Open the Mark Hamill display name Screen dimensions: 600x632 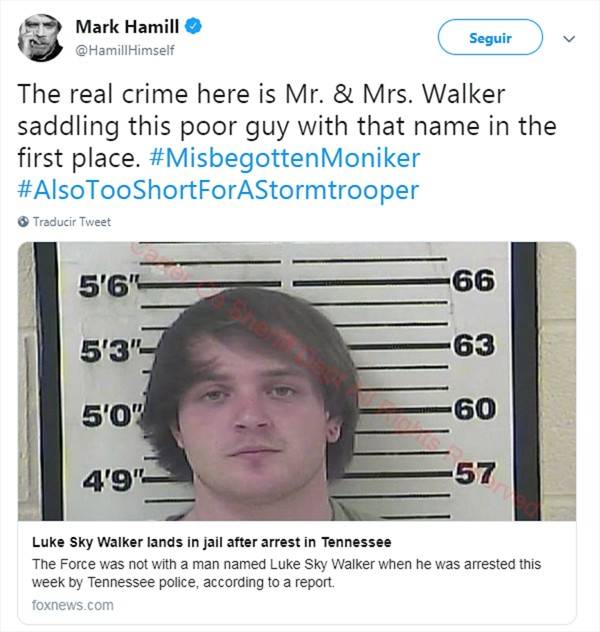127,27
